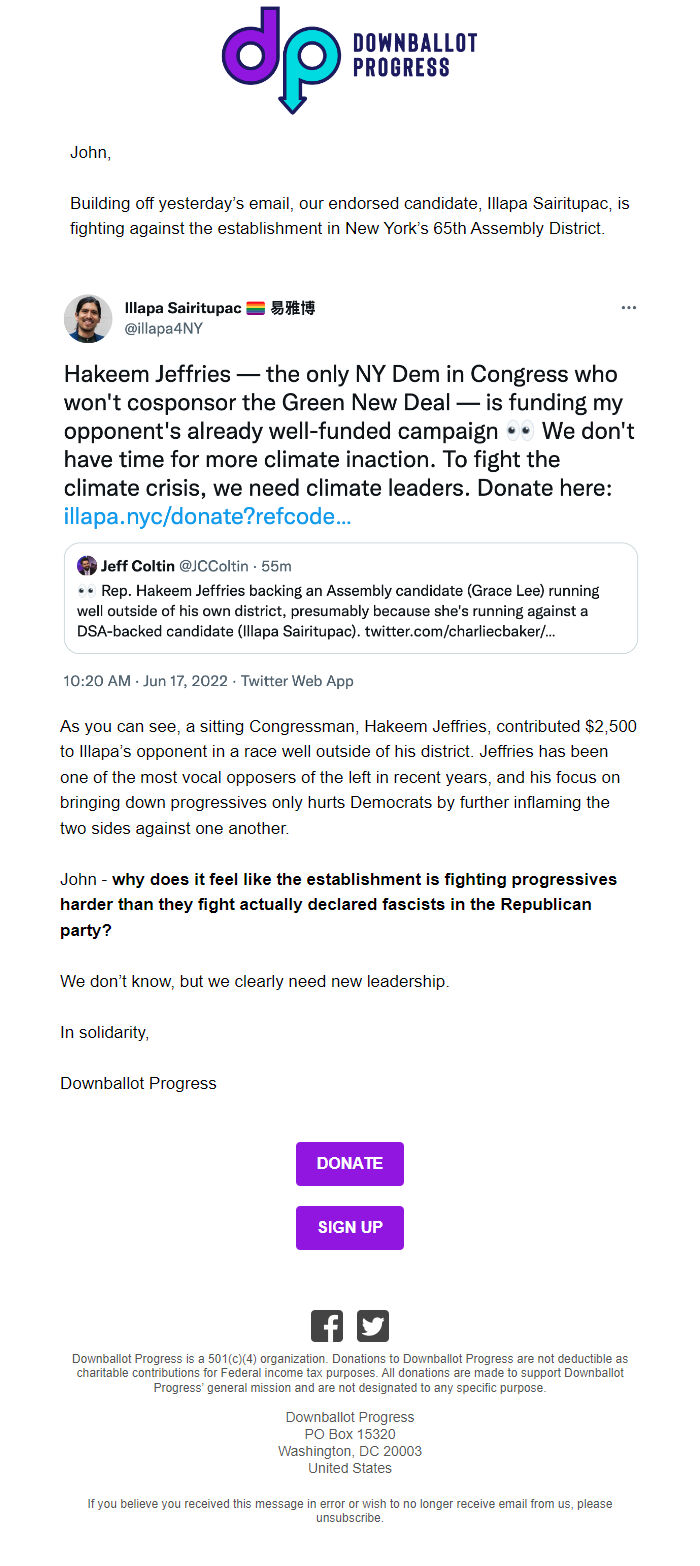The image size is (700, 1566).
Task: Open the quoted Jeff Coltin tweet
Action: click(350, 610)
